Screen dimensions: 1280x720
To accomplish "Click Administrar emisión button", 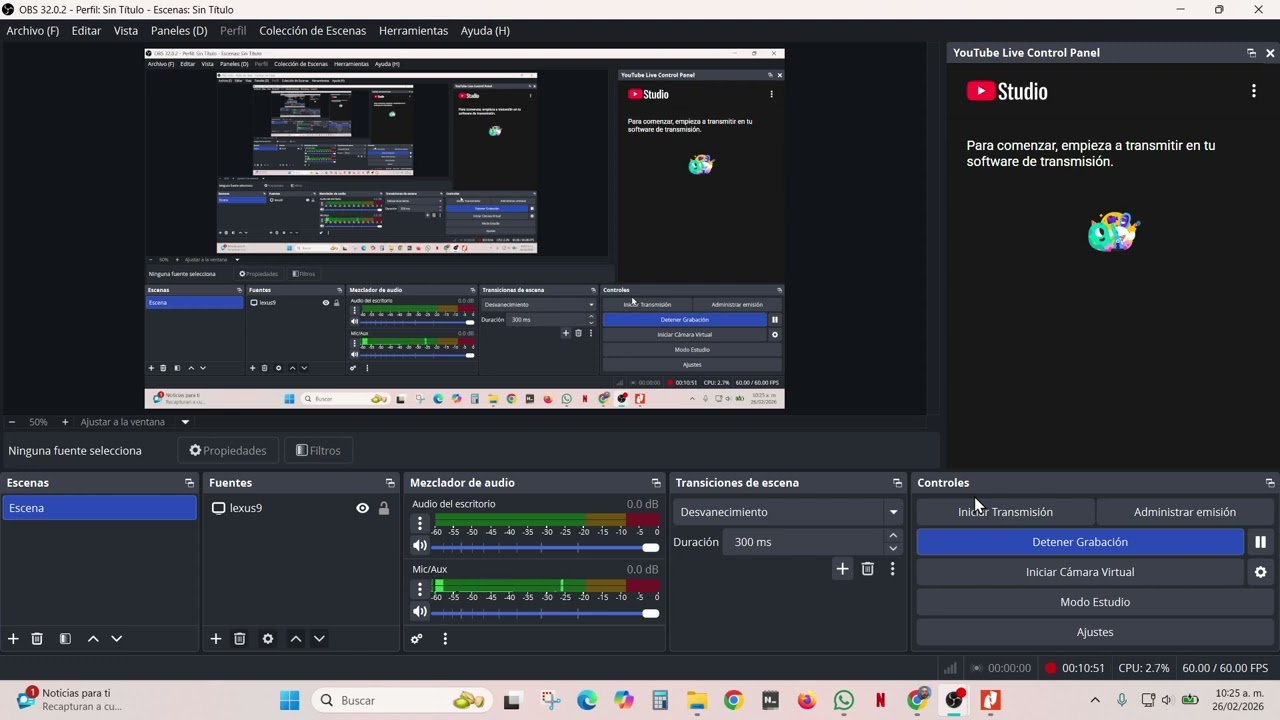I will [1185, 512].
